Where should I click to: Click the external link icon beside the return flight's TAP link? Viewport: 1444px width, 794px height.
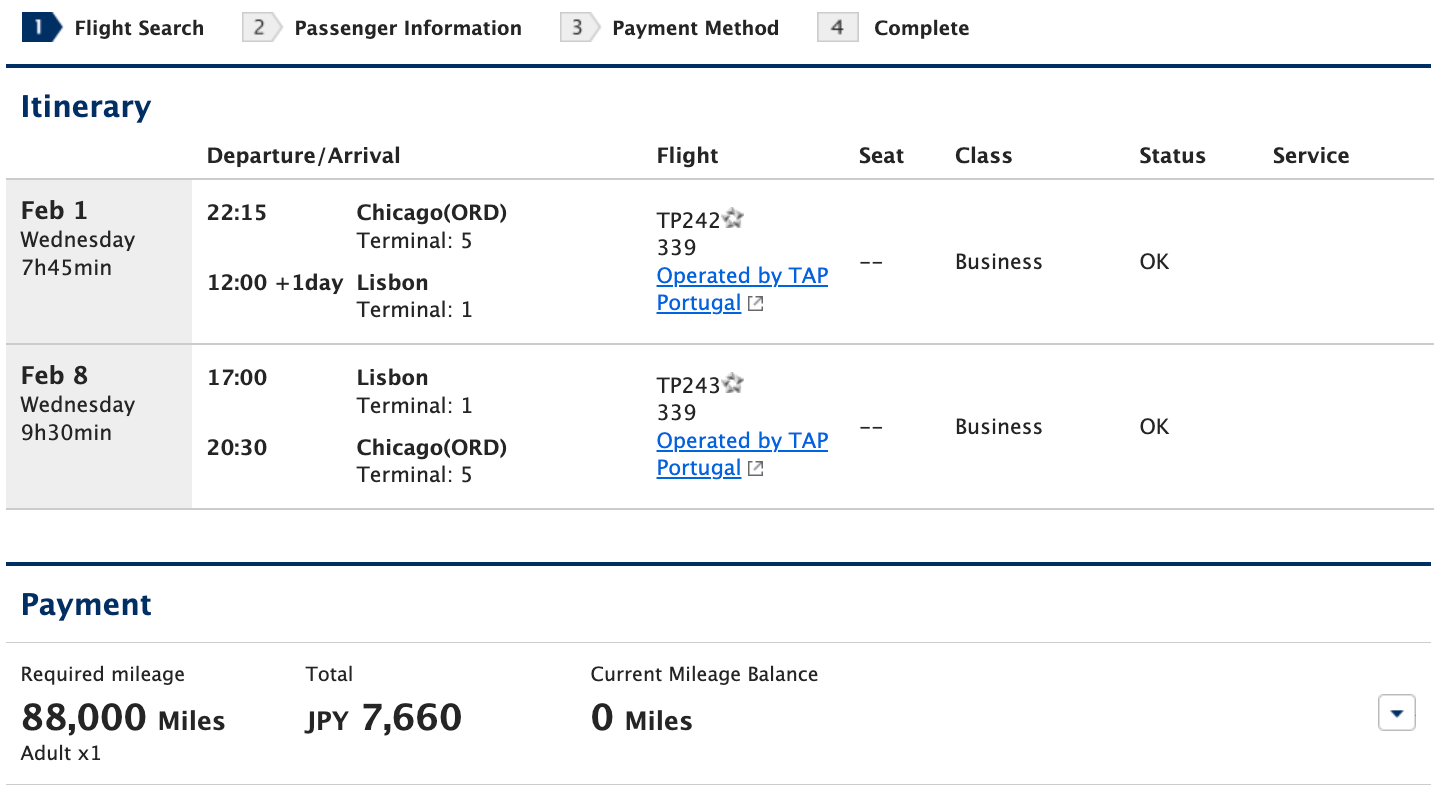[755, 468]
